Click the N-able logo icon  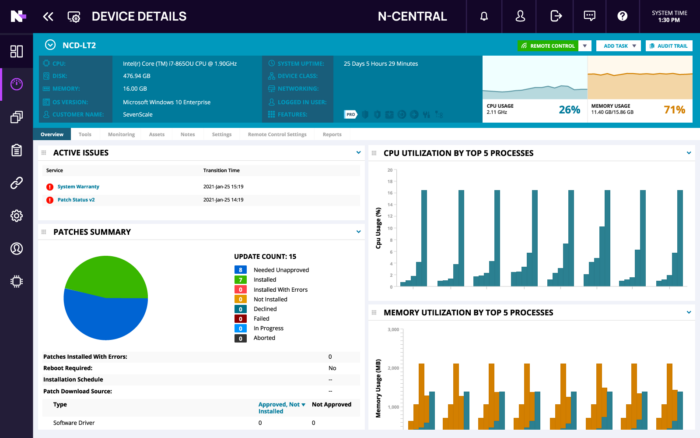pos(18,17)
